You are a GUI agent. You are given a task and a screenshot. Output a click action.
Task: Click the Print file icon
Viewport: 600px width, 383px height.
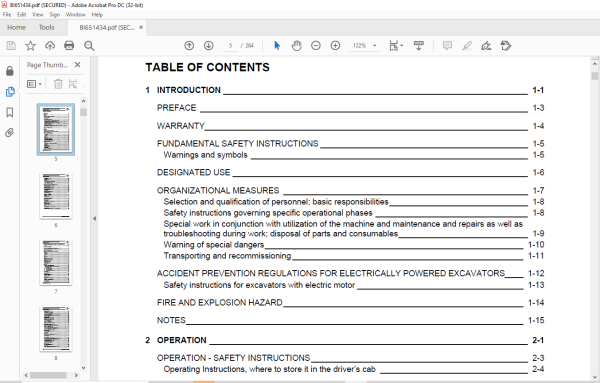(x=69, y=46)
